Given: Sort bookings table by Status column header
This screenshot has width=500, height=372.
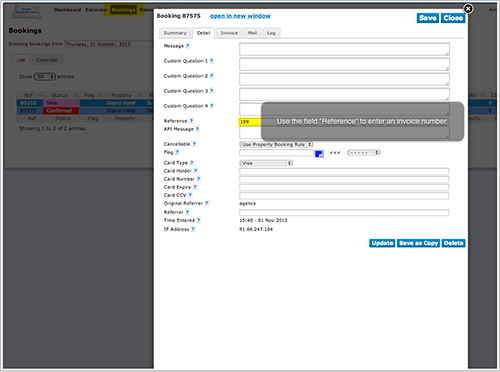Looking at the screenshot, I should pyautogui.click(x=61, y=95).
